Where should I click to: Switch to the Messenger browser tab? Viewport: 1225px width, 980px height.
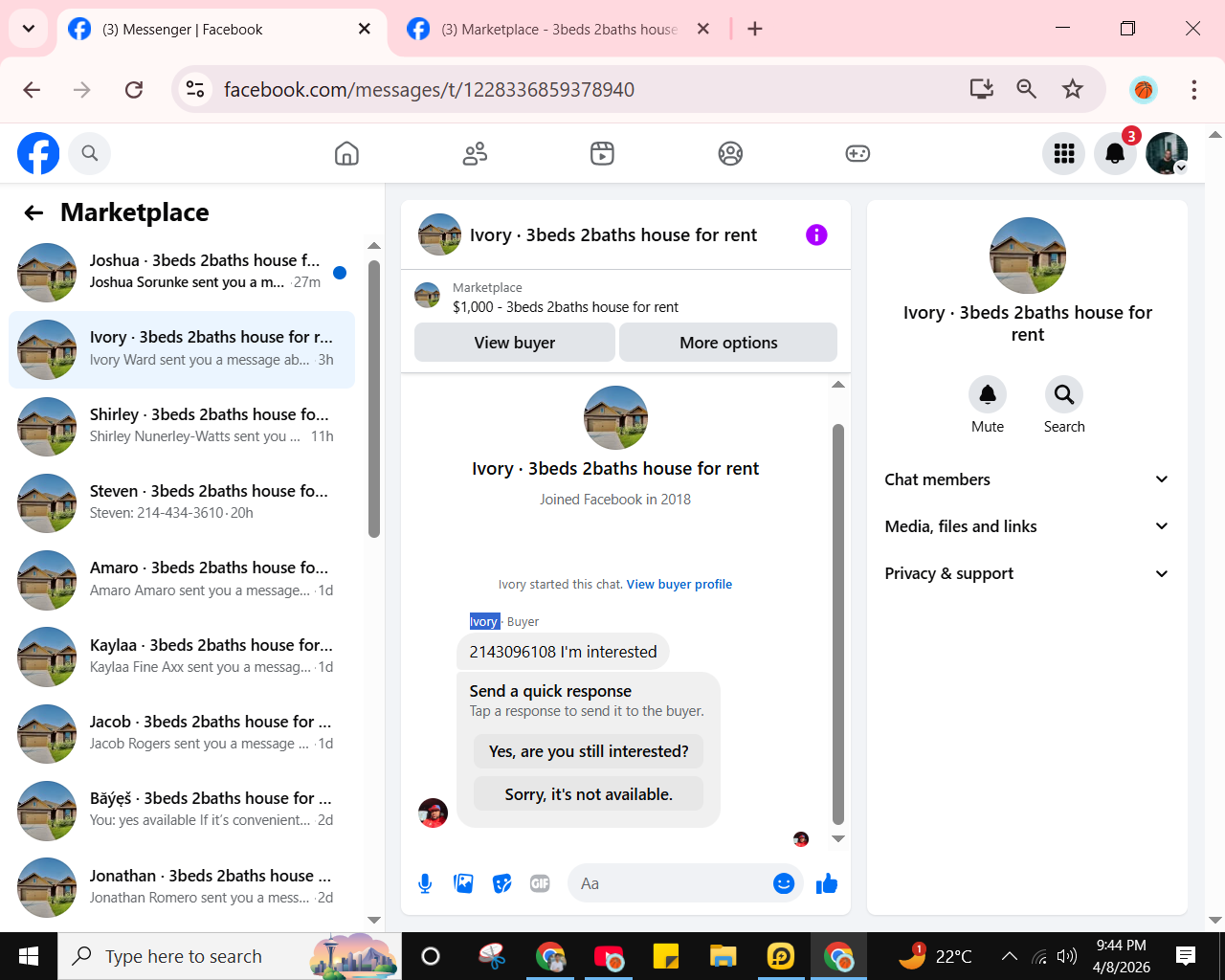point(222,30)
